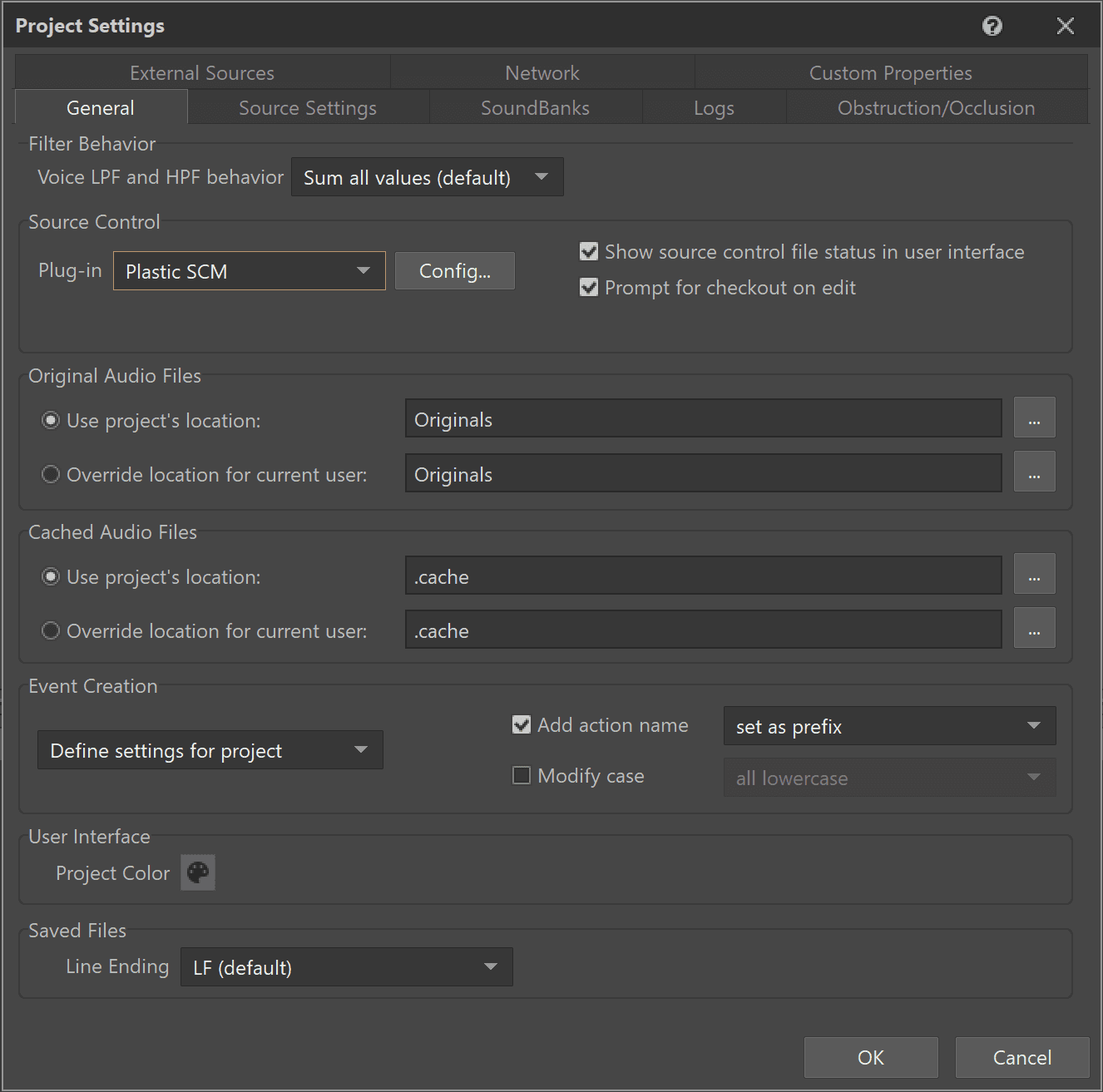
Task: Expand the Plastic SCM plug-in dropdown
Action: click(x=249, y=271)
